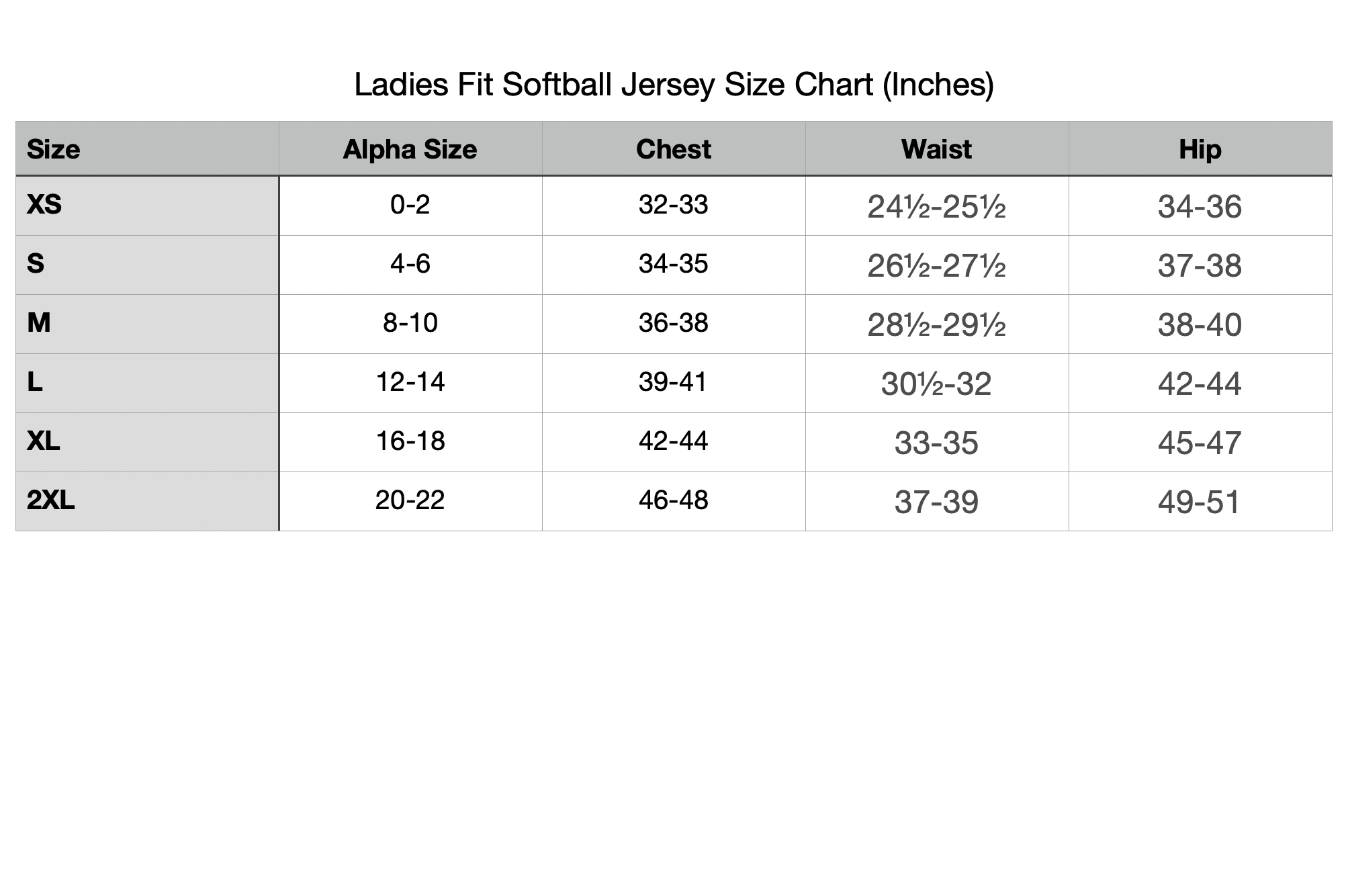Image resolution: width=1346 pixels, height=896 pixels.
Task: Select the 2XL size row label
Action: pyautogui.click(x=51, y=500)
